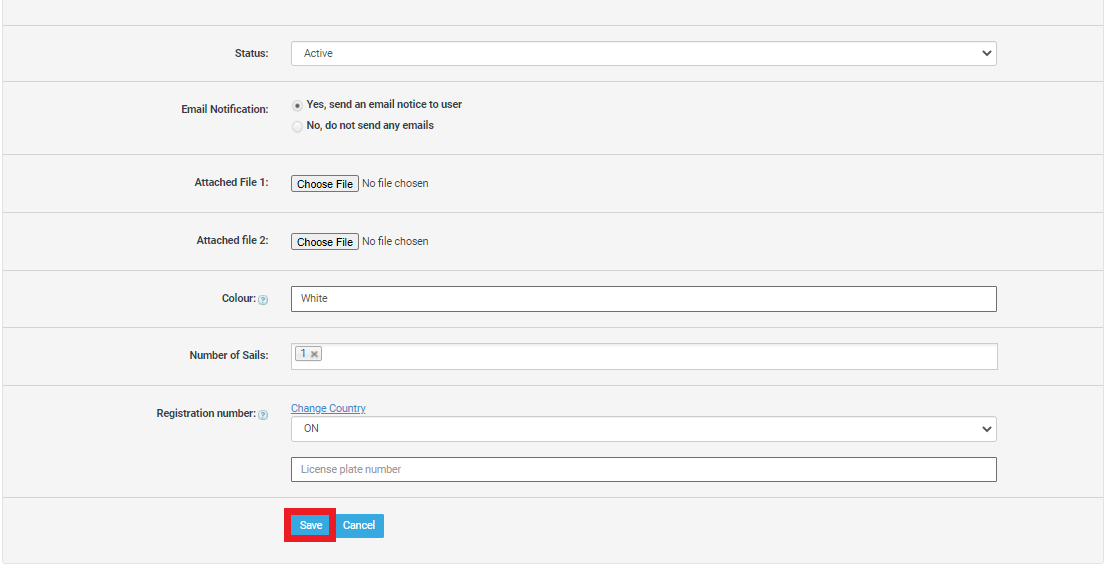This screenshot has width=1104, height=571.
Task: Focus the Colour field containing White
Action: coord(644,299)
